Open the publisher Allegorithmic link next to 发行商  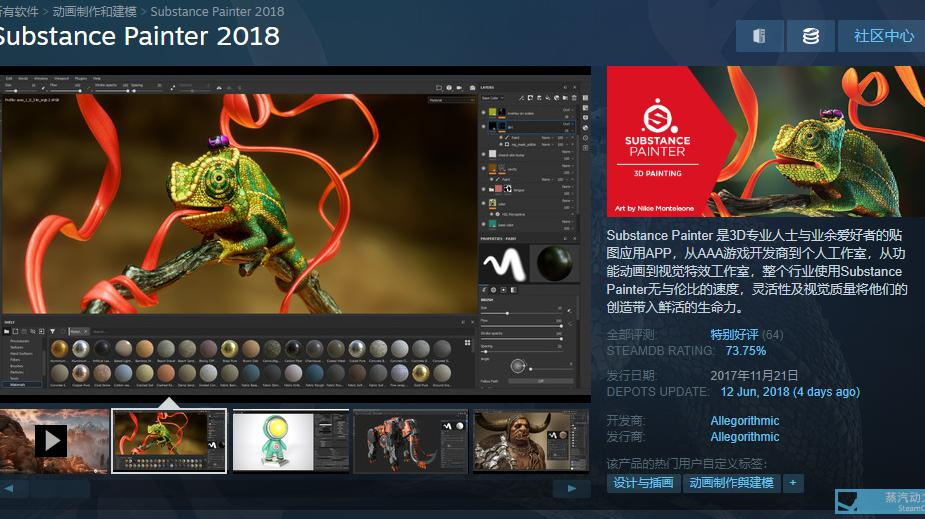(744, 436)
